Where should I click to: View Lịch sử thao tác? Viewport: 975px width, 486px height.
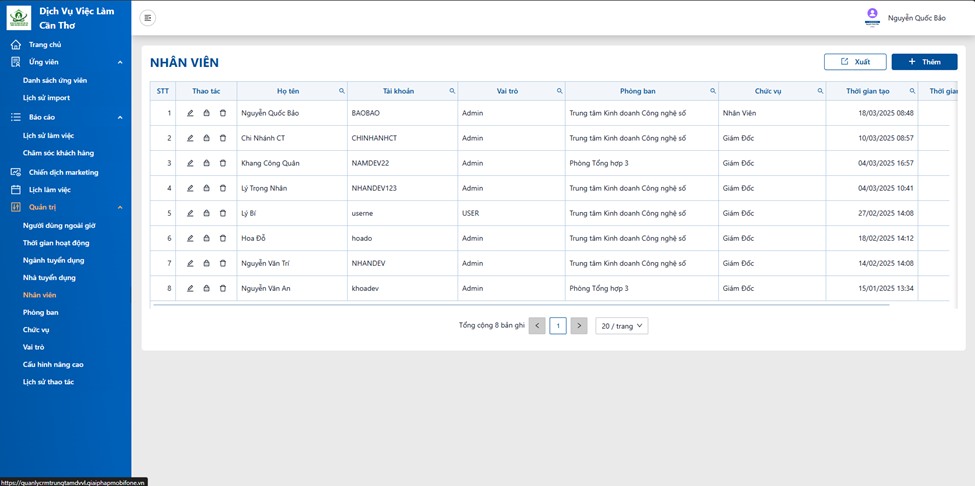point(48,382)
